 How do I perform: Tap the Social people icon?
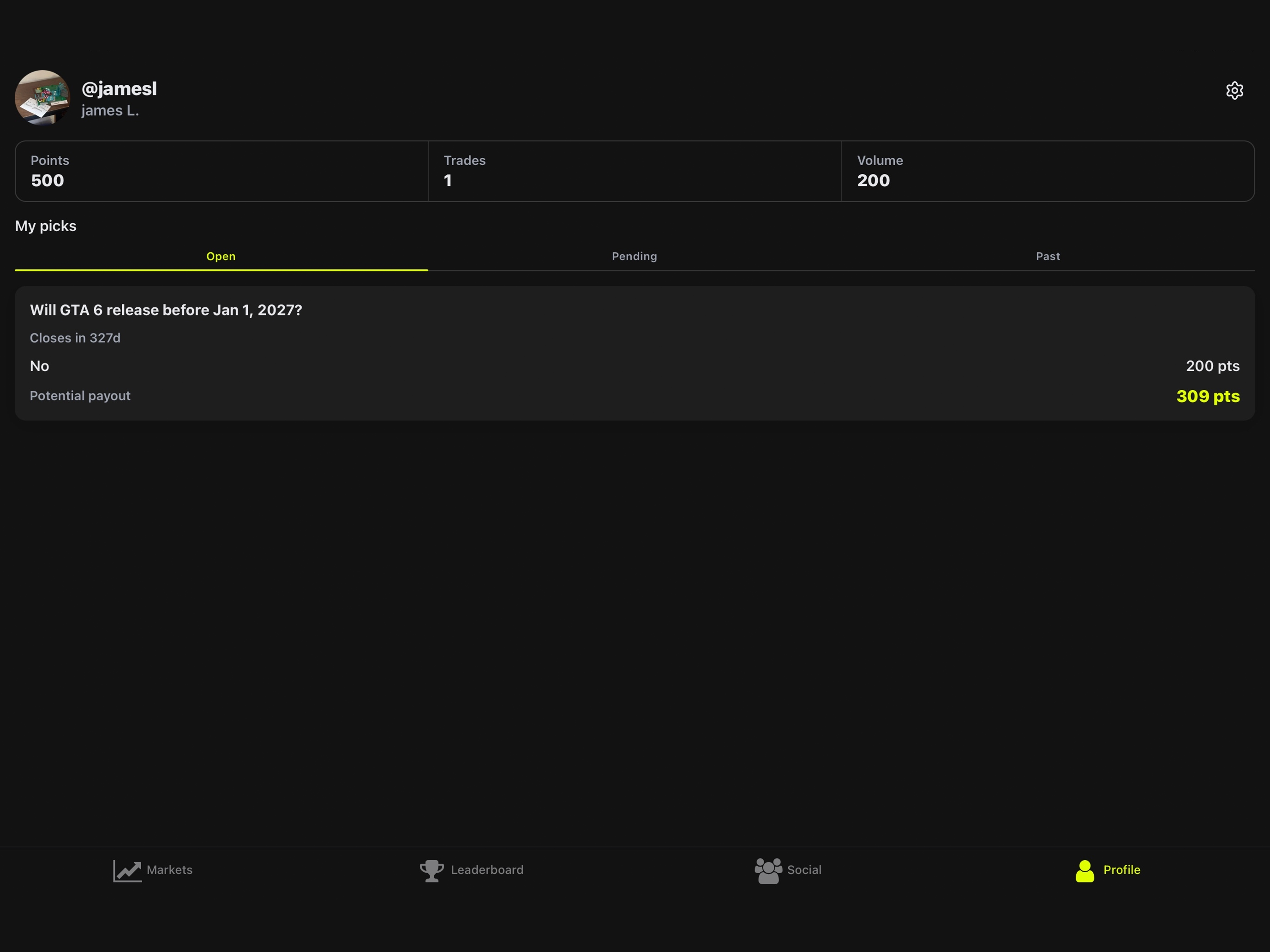coord(768,870)
